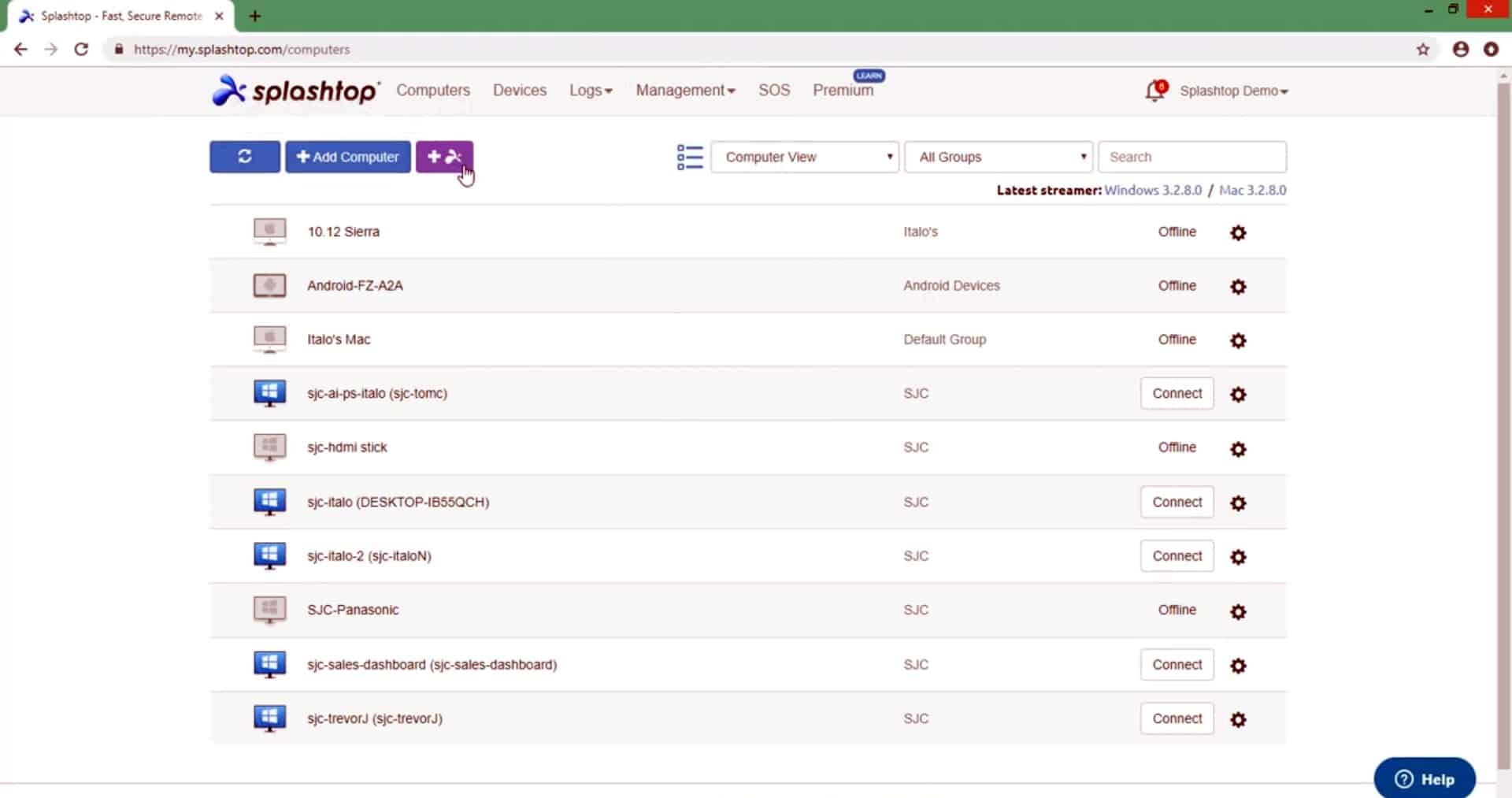The image size is (1512, 798).
Task: Open the SOS page
Action: [x=774, y=91]
